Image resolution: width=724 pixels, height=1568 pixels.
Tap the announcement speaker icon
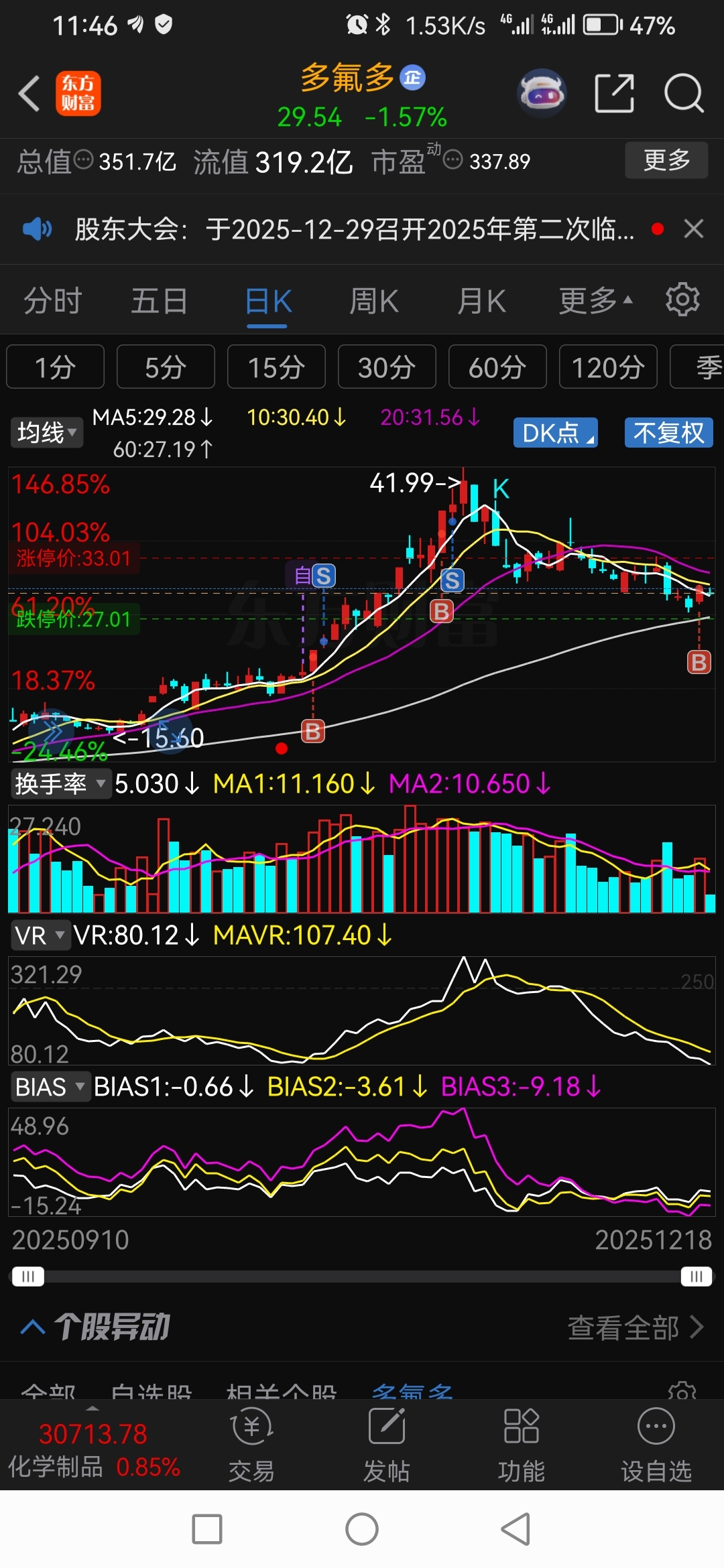point(37,229)
